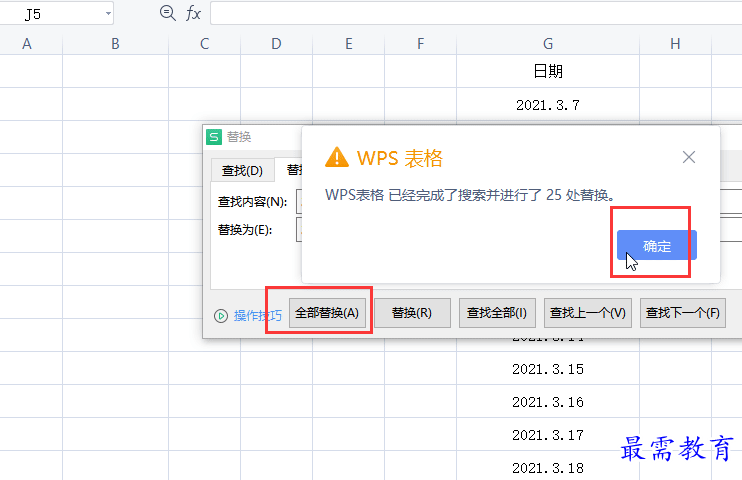
Task: Click the 查找上一个(V) button
Action: [588, 313]
